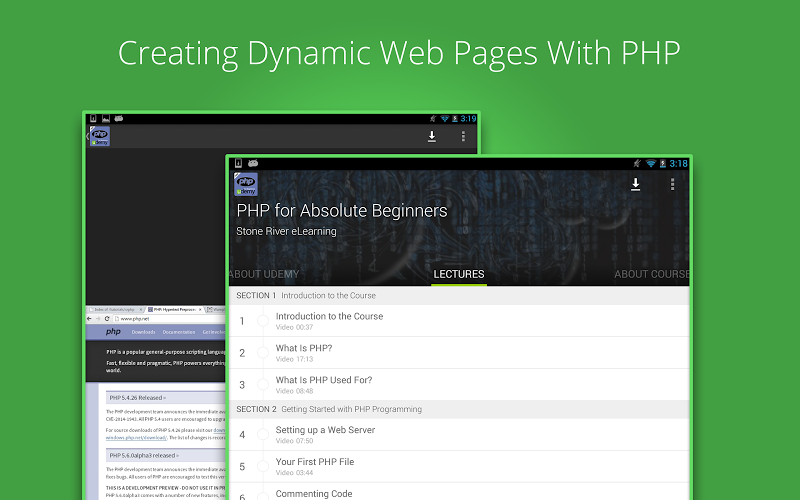Screen dimensions: 800x500
Task: Tap the PHP app icon in the back window
Action: [100, 137]
